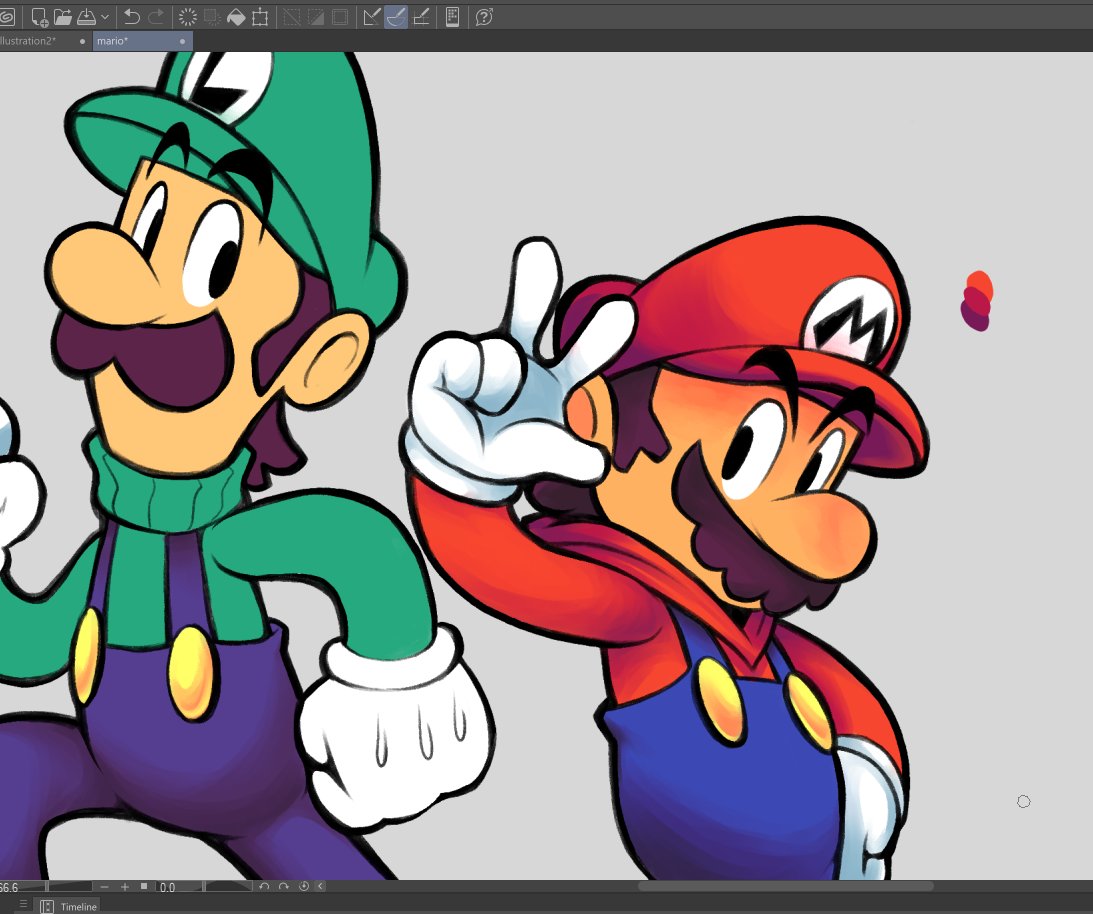The width and height of the screenshot is (1093, 914).
Task: Zoom in with the plus button
Action: click(x=125, y=887)
